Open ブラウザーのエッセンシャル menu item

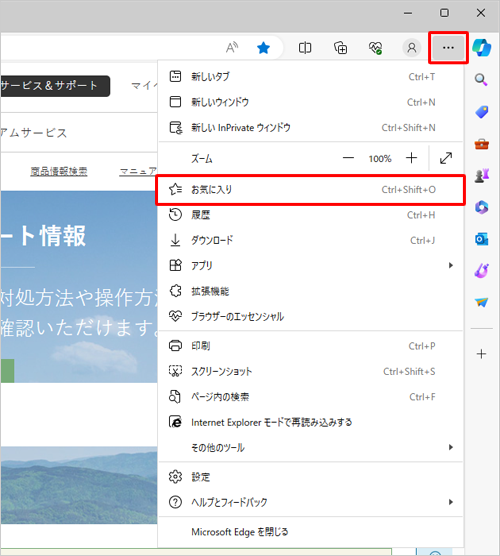pos(311,316)
